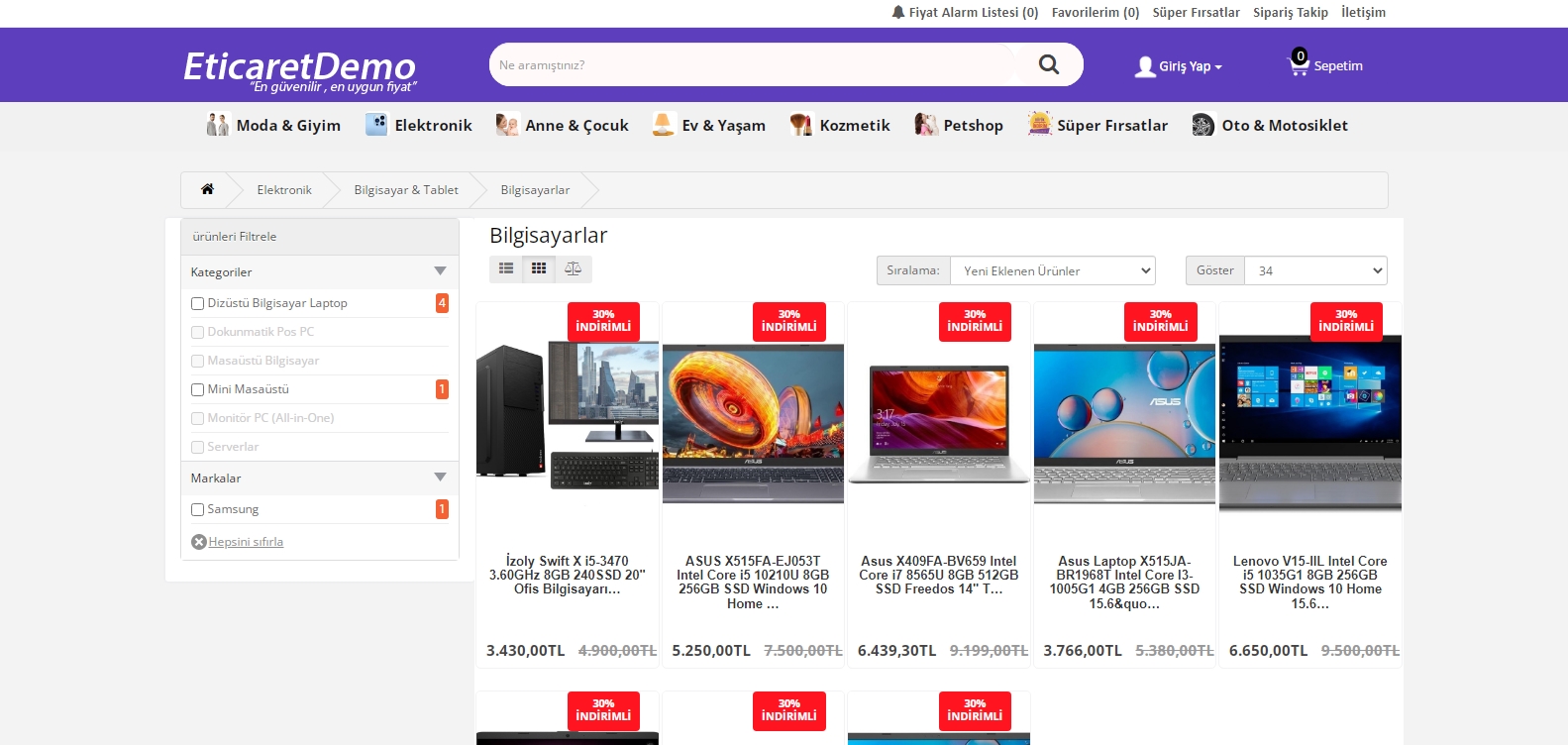1568x745 pixels.
Task: Click the Anne & Çocuk category icon
Action: click(507, 125)
